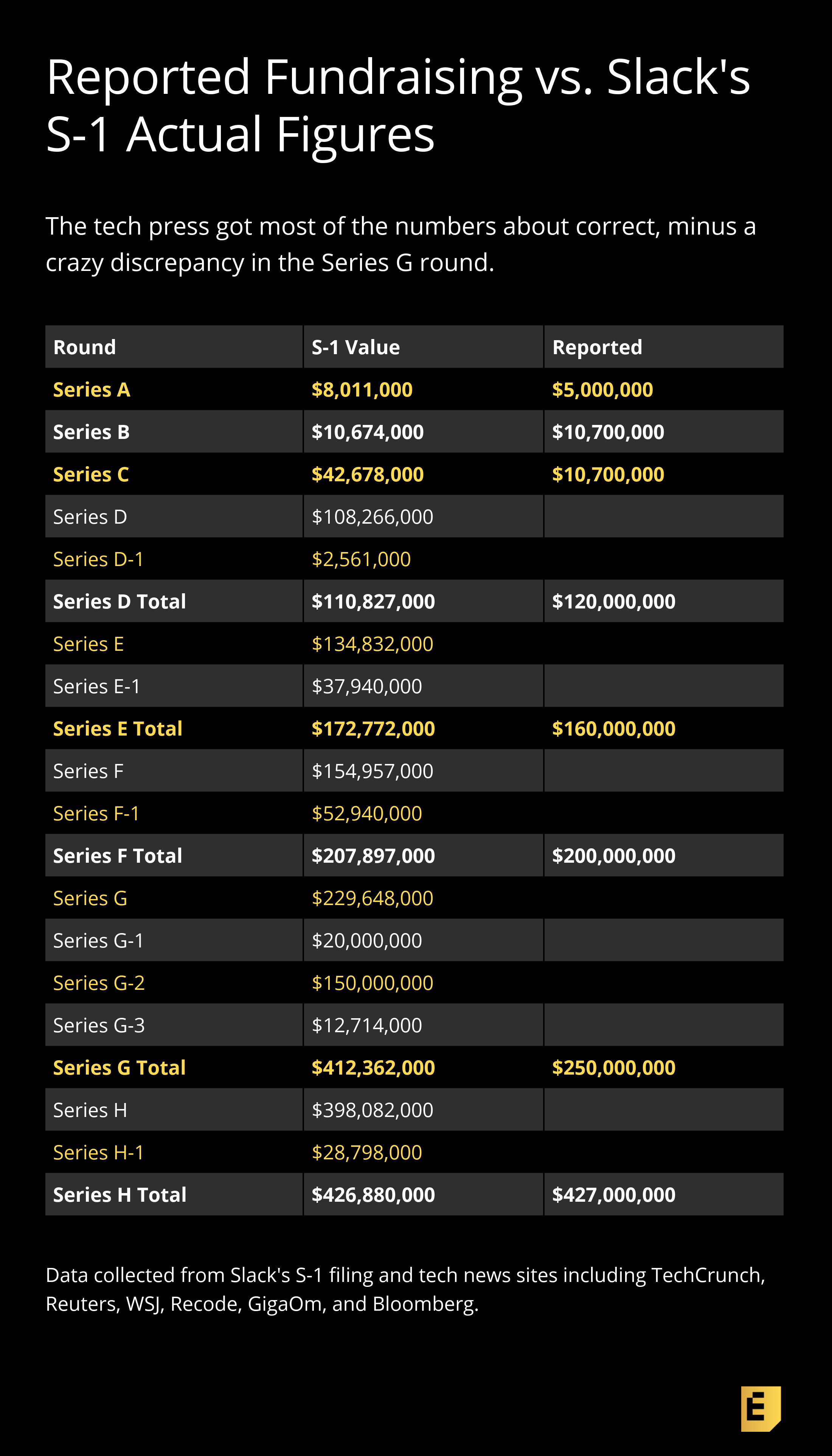The height and width of the screenshot is (1456, 832).
Task: Select the $42,678,000 Series C value
Action: coord(368,474)
